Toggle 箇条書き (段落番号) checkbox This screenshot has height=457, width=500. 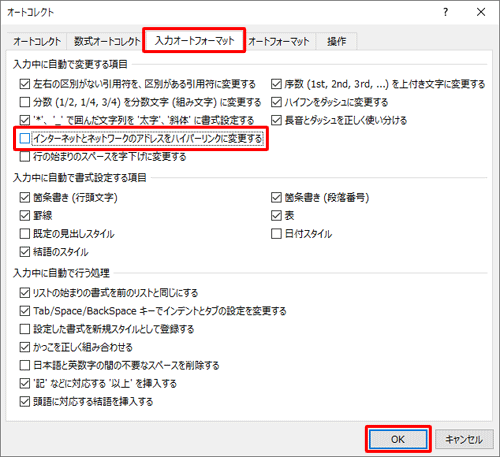(x=276, y=198)
